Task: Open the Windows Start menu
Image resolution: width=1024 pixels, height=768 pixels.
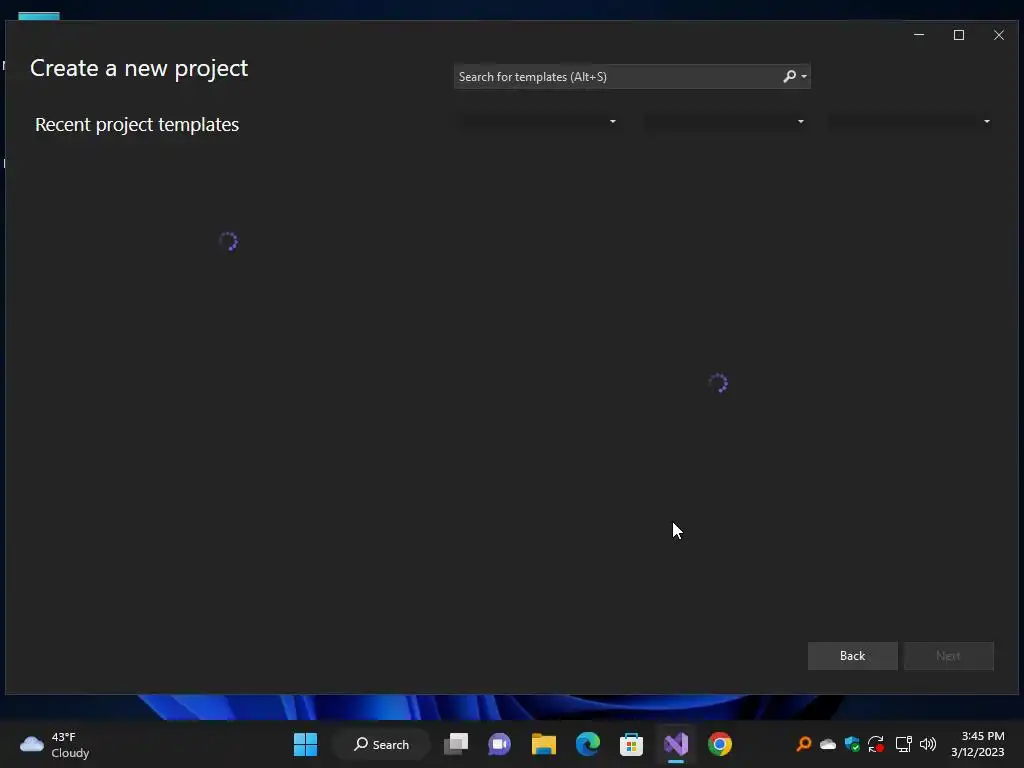Action: point(305,744)
